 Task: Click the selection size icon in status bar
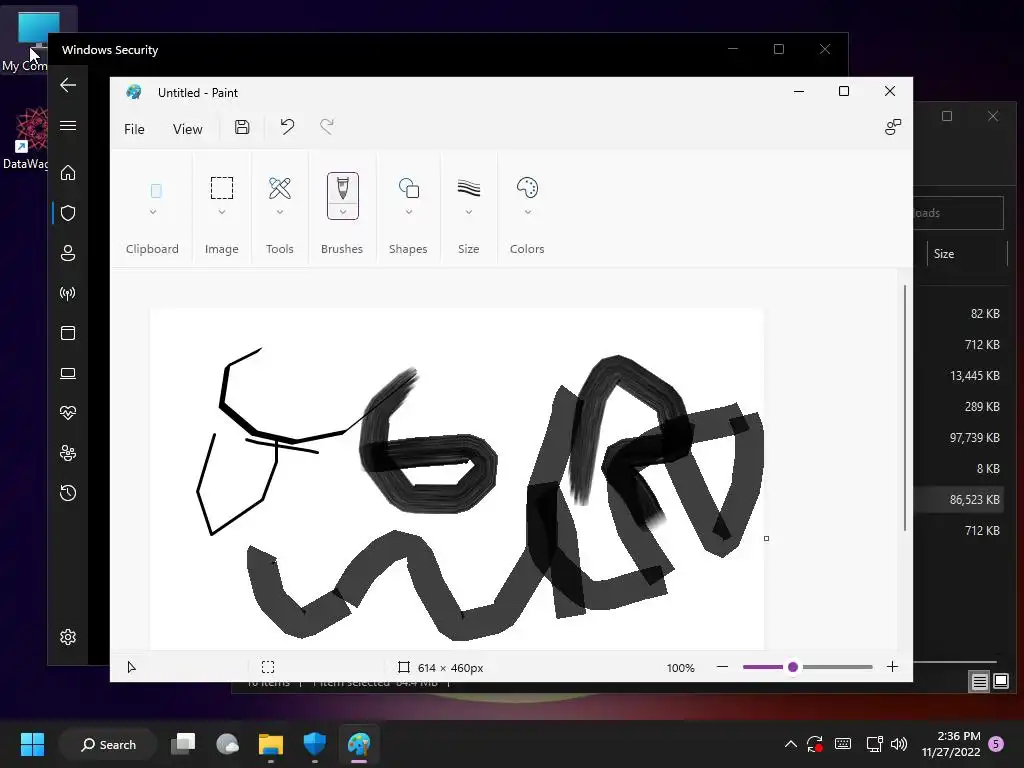click(x=268, y=667)
